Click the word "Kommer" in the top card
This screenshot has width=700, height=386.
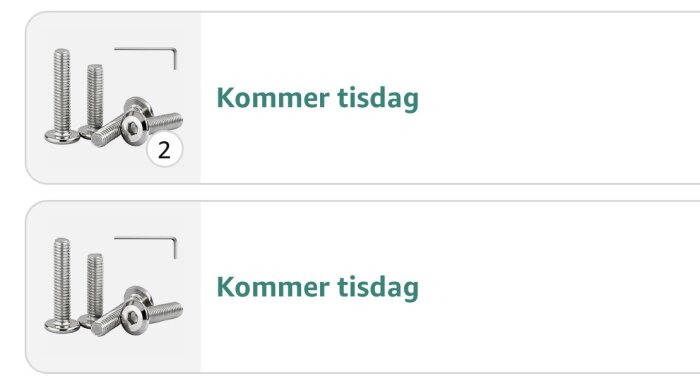273,97
